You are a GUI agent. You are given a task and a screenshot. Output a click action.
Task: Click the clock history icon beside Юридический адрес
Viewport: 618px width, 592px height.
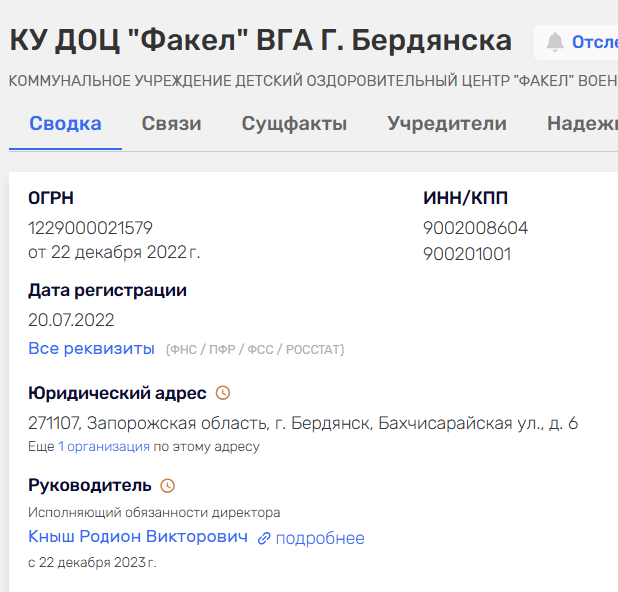click(223, 393)
